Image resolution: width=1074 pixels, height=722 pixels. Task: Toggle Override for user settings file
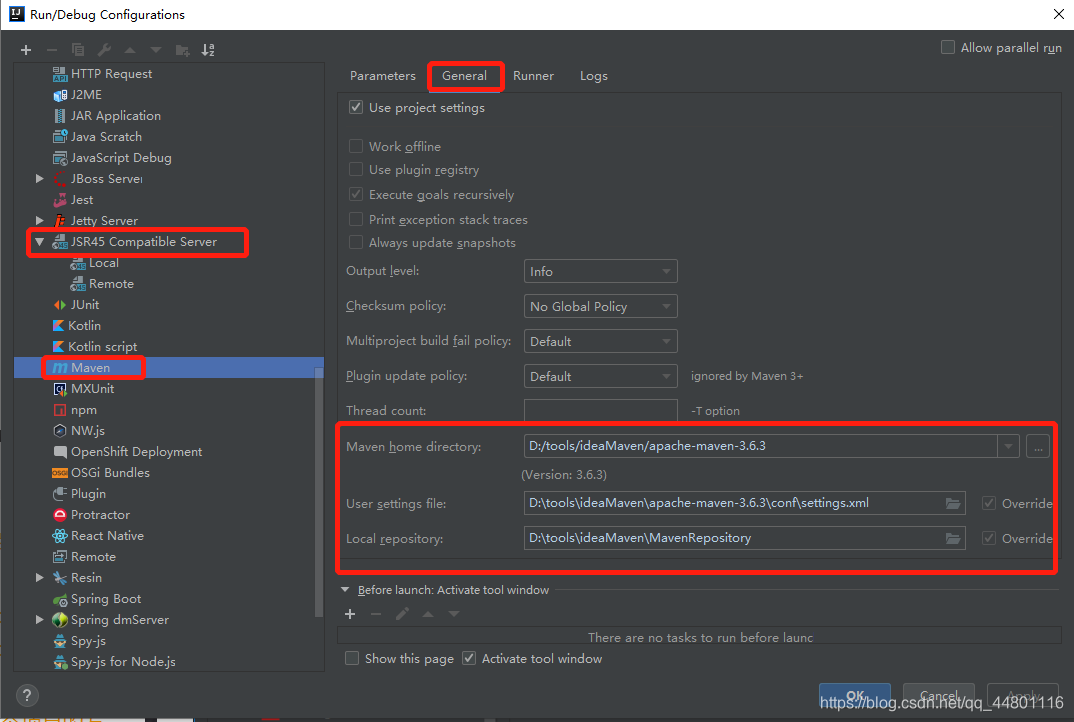(x=988, y=503)
